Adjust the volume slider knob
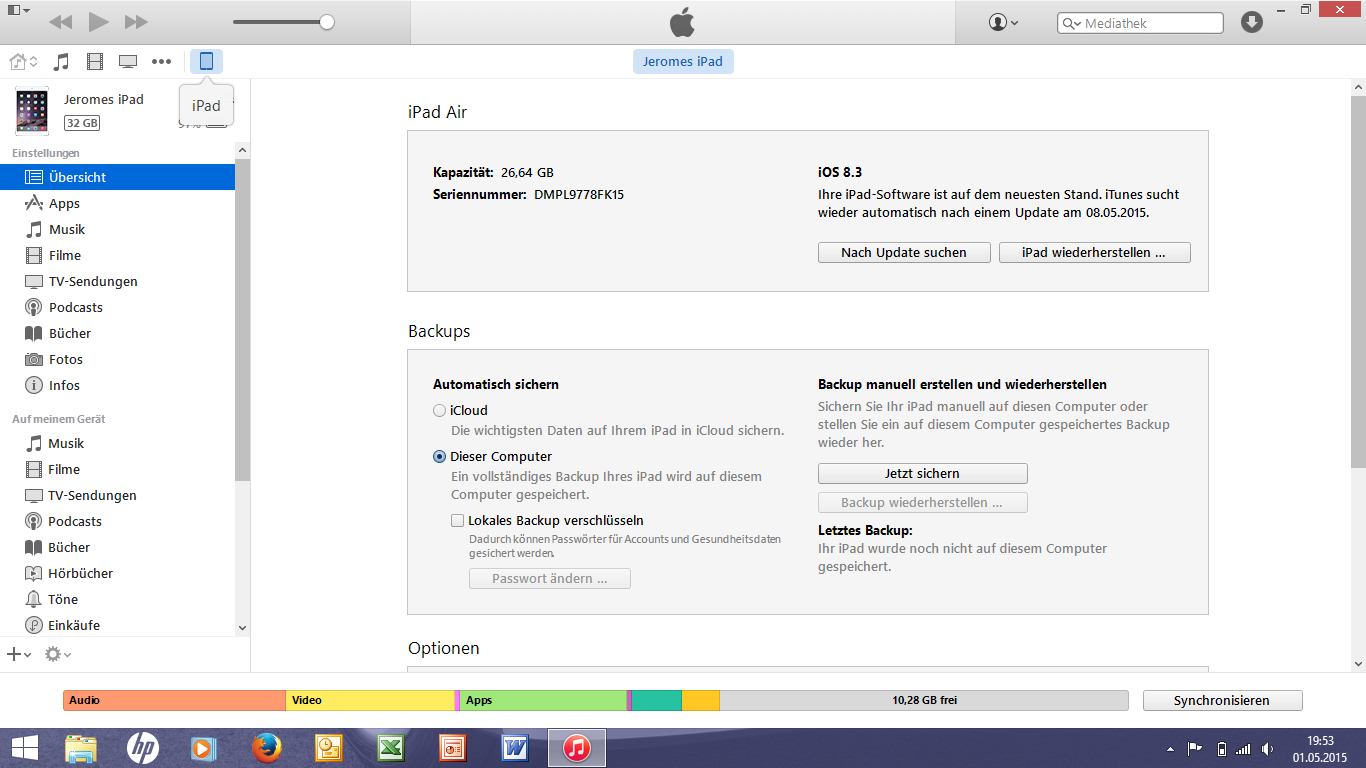This screenshot has width=1366, height=768. click(x=327, y=22)
